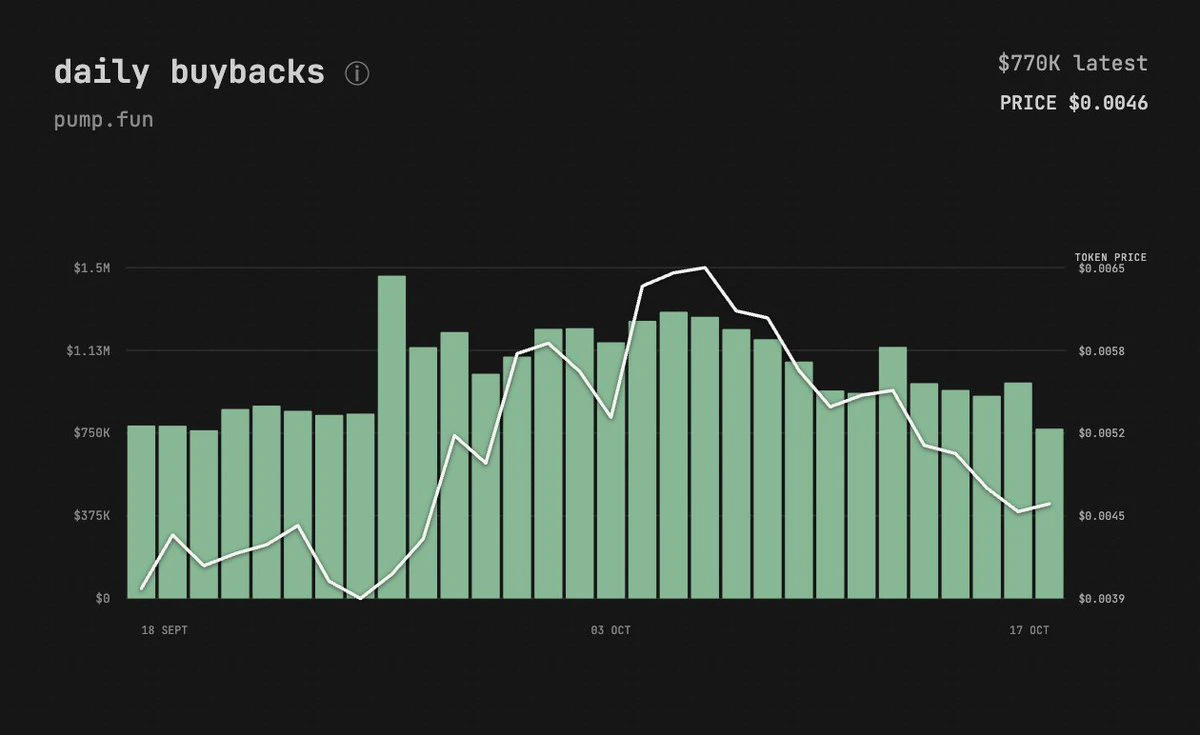Click the info icon beside daily buybacks

[x=357, y=74]
